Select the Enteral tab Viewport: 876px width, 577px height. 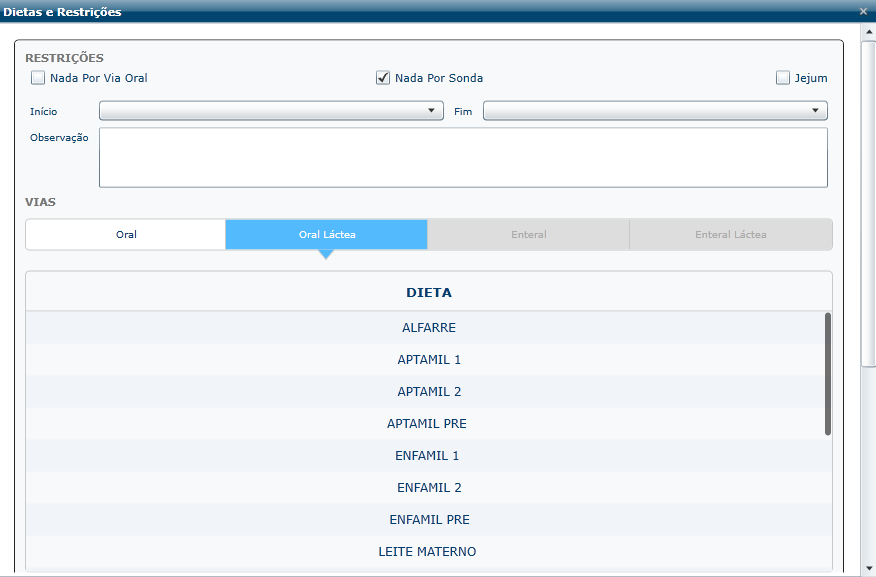pyautogui.click(x=529, y=235)
